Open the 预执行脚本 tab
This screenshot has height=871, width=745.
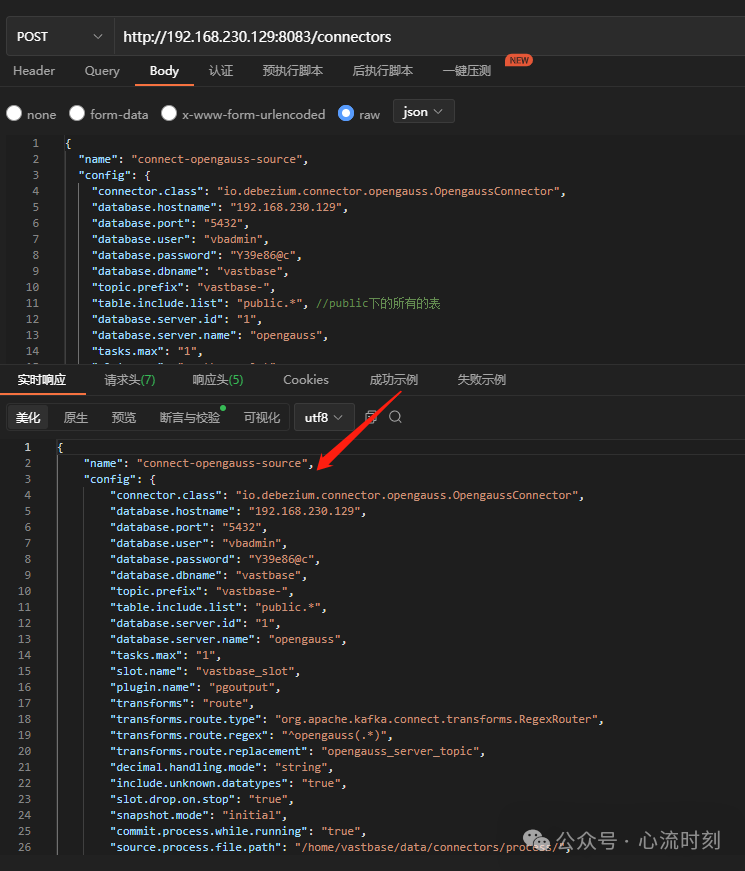click(293, 71)
